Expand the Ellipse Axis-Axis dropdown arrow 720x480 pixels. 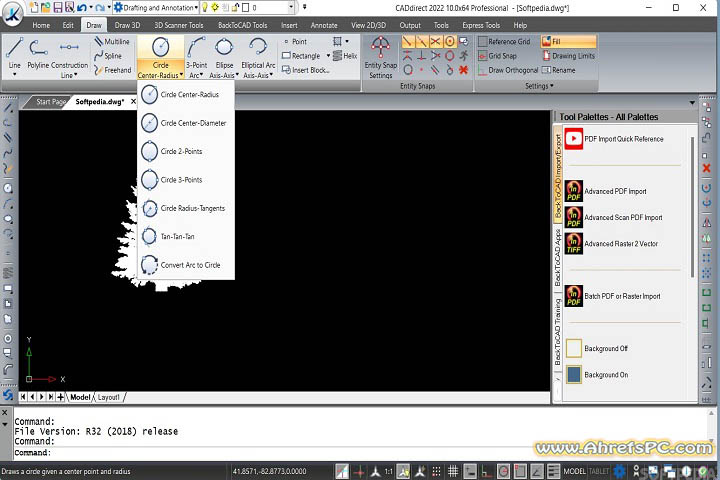pos(237,75)
